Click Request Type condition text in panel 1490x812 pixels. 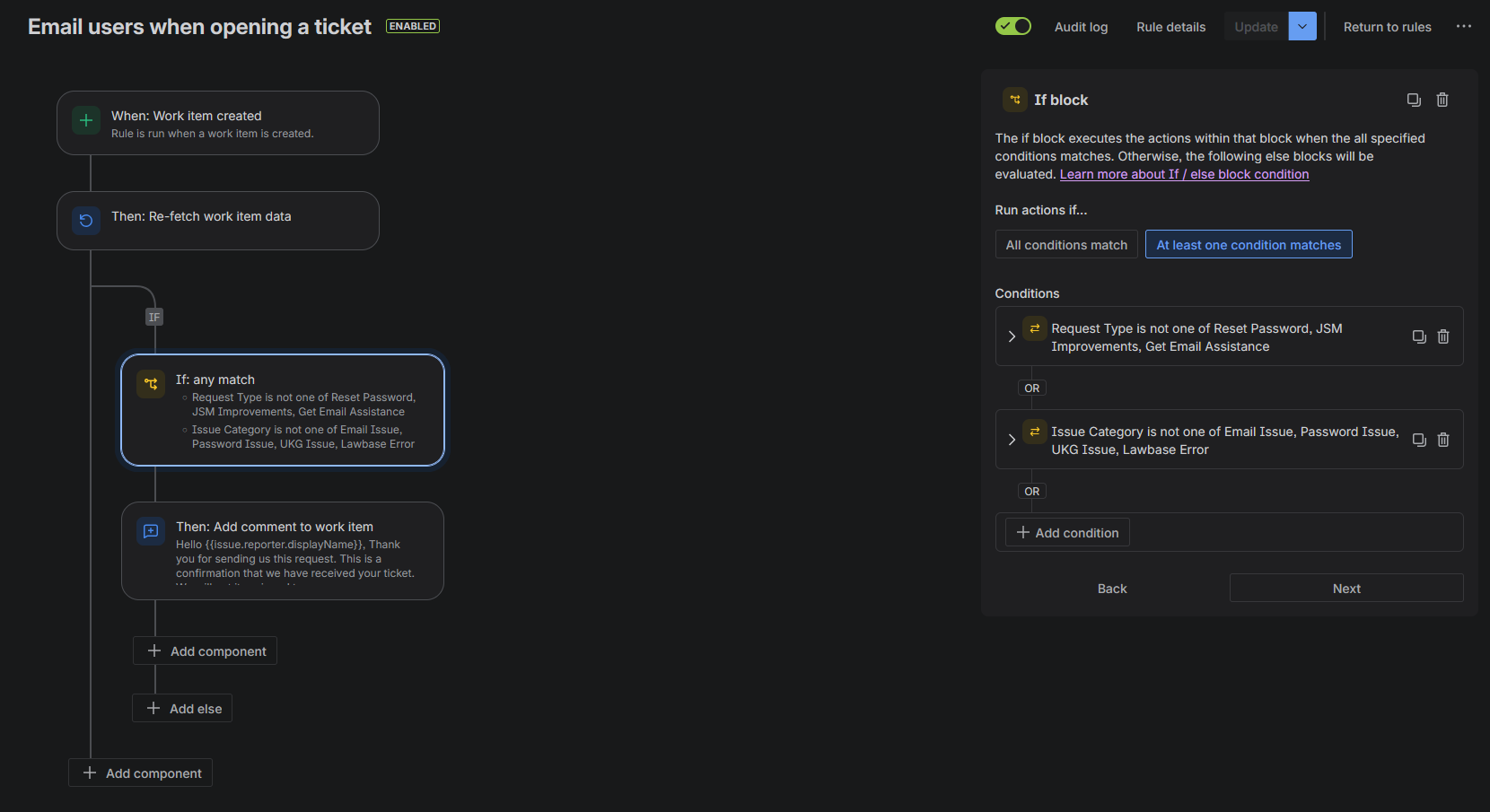click(1196, 337)
